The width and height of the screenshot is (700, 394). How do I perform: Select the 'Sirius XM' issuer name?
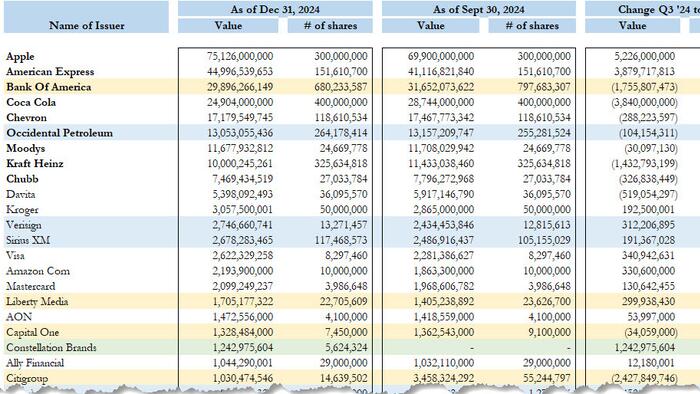coord(28,240)
